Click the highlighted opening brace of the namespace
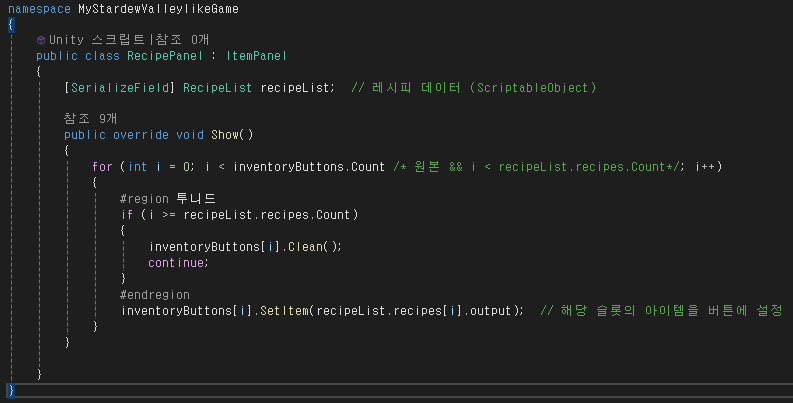793x403 pixels. [x=11, y=24]
